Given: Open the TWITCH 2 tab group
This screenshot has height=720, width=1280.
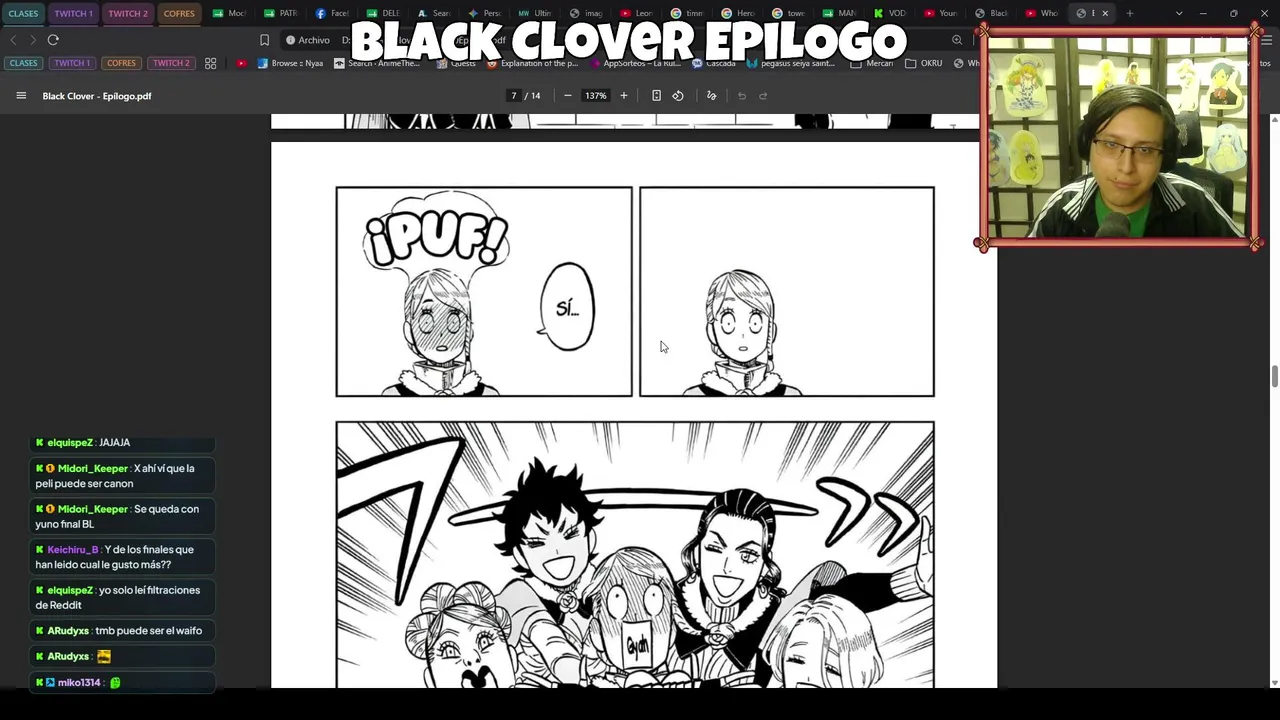Looking at the screenshot, I should [128, 13].
